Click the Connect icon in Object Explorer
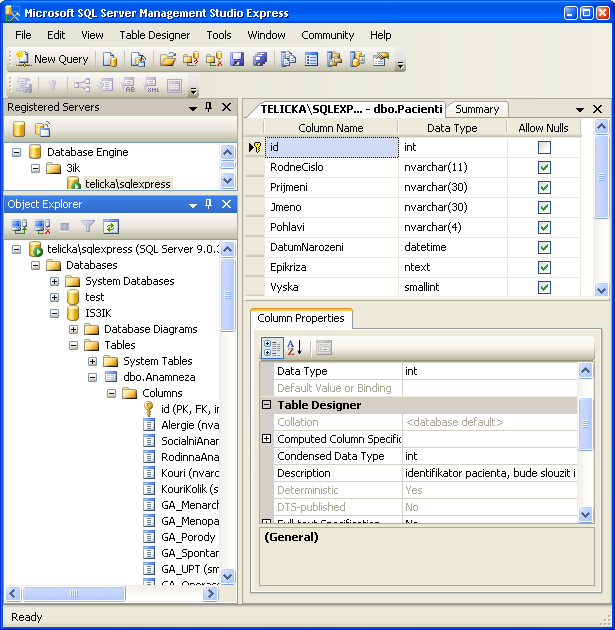Screen dimensions: 615x630 point(19,227)
